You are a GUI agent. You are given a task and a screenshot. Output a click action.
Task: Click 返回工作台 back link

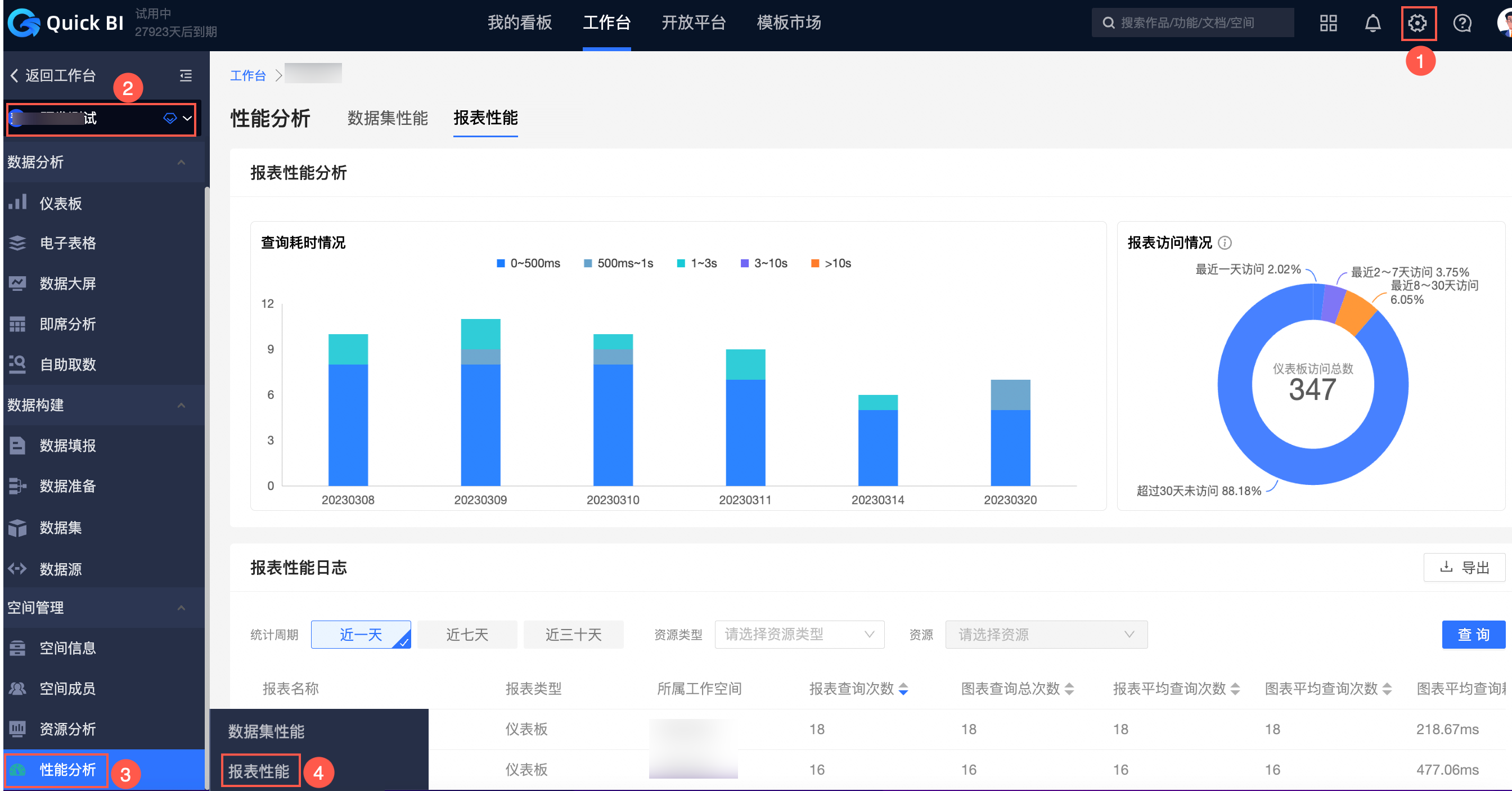53,76
